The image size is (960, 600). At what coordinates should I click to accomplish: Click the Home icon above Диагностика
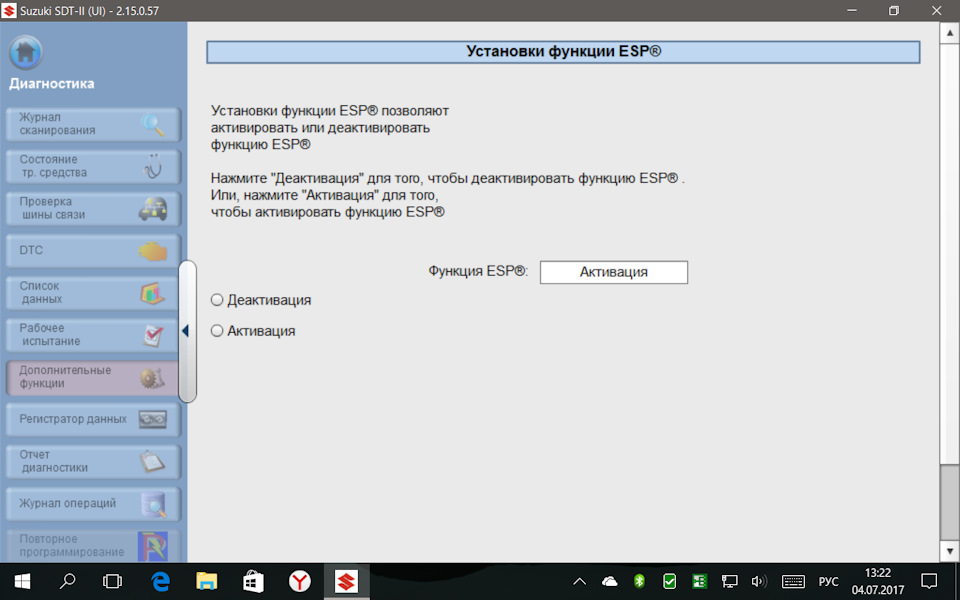26,53
